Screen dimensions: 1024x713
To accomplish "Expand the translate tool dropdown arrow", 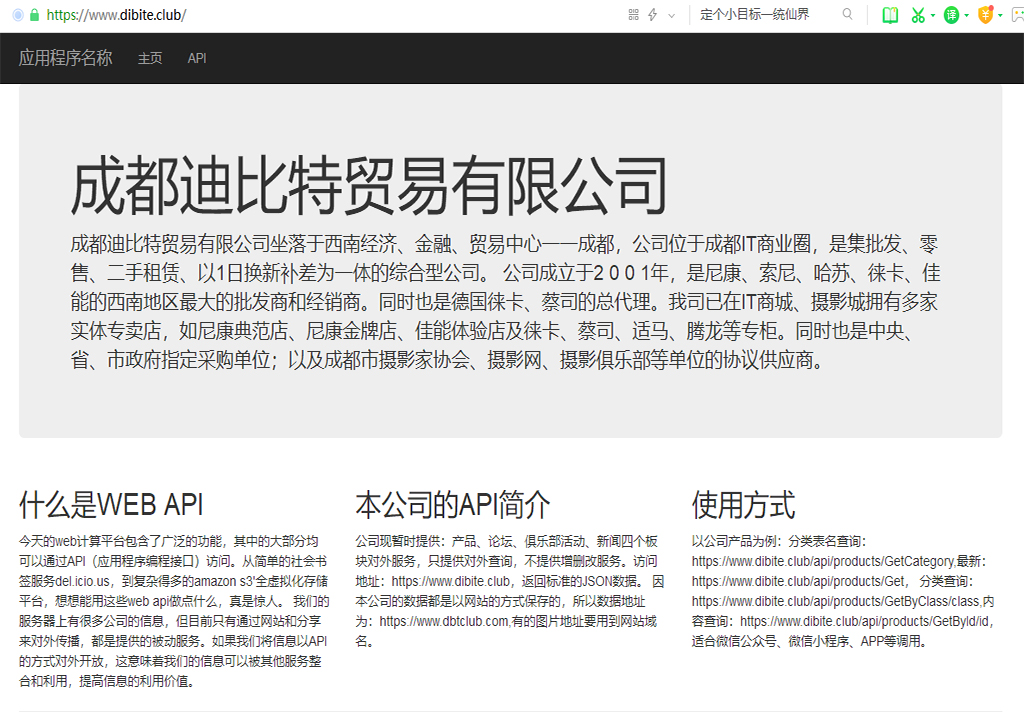I will point(967,15).
